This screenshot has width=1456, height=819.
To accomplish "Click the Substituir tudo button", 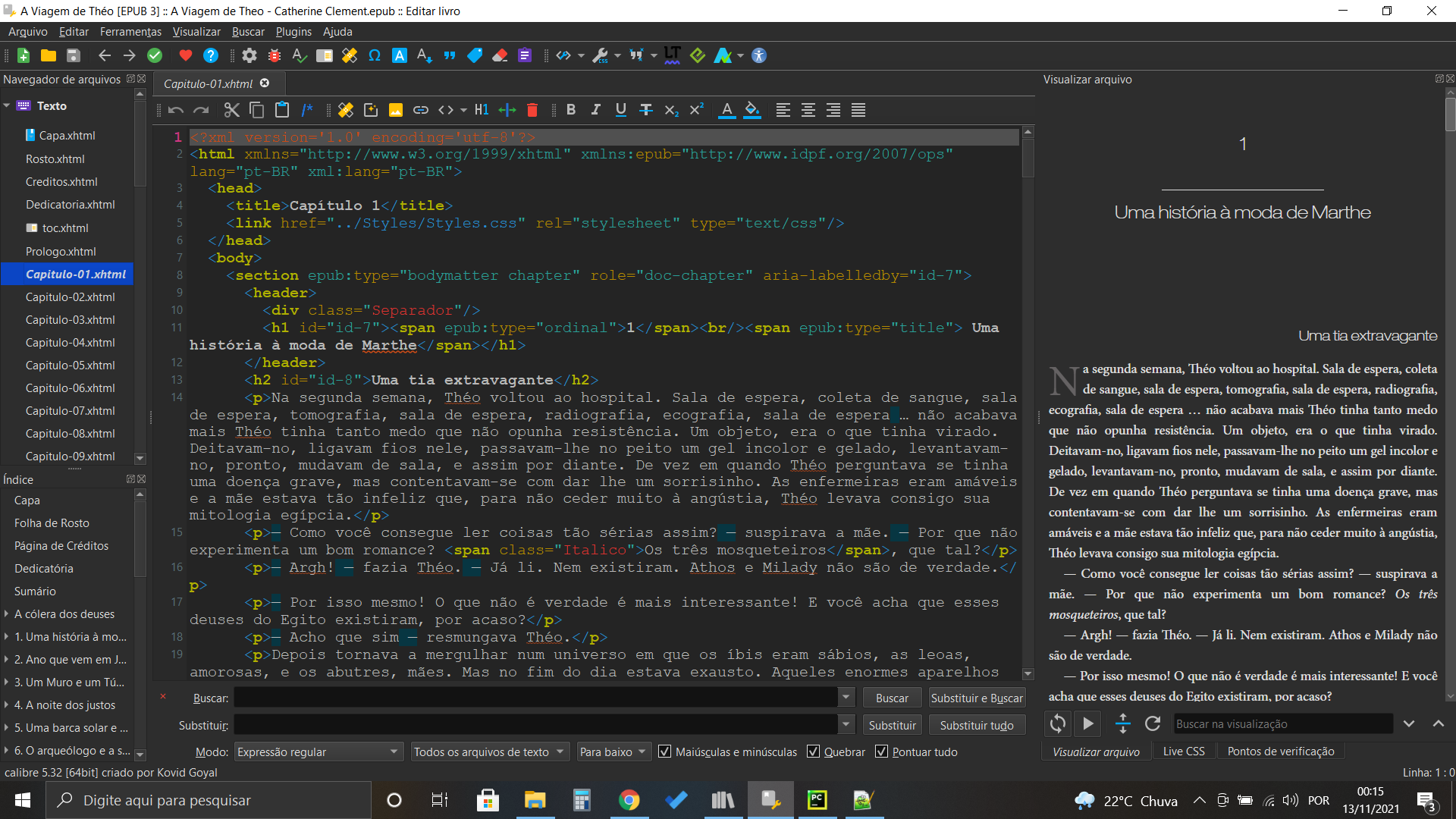I will (976, 725).
